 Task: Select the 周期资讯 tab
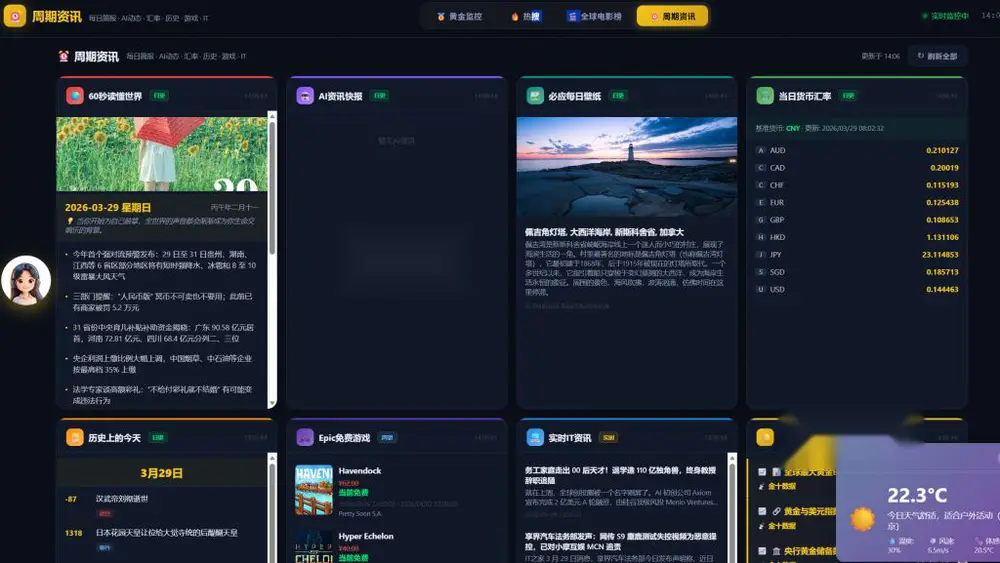pyautogui.click(x=672, y=17)
